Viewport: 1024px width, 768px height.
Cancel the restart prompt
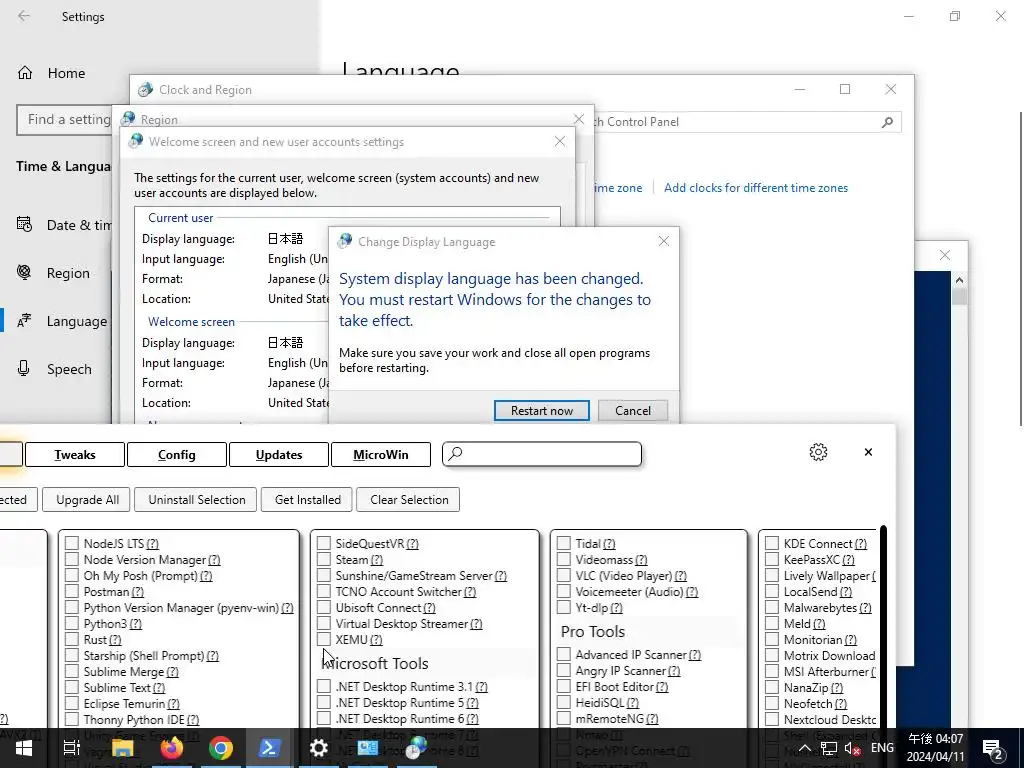click(633, 411)
